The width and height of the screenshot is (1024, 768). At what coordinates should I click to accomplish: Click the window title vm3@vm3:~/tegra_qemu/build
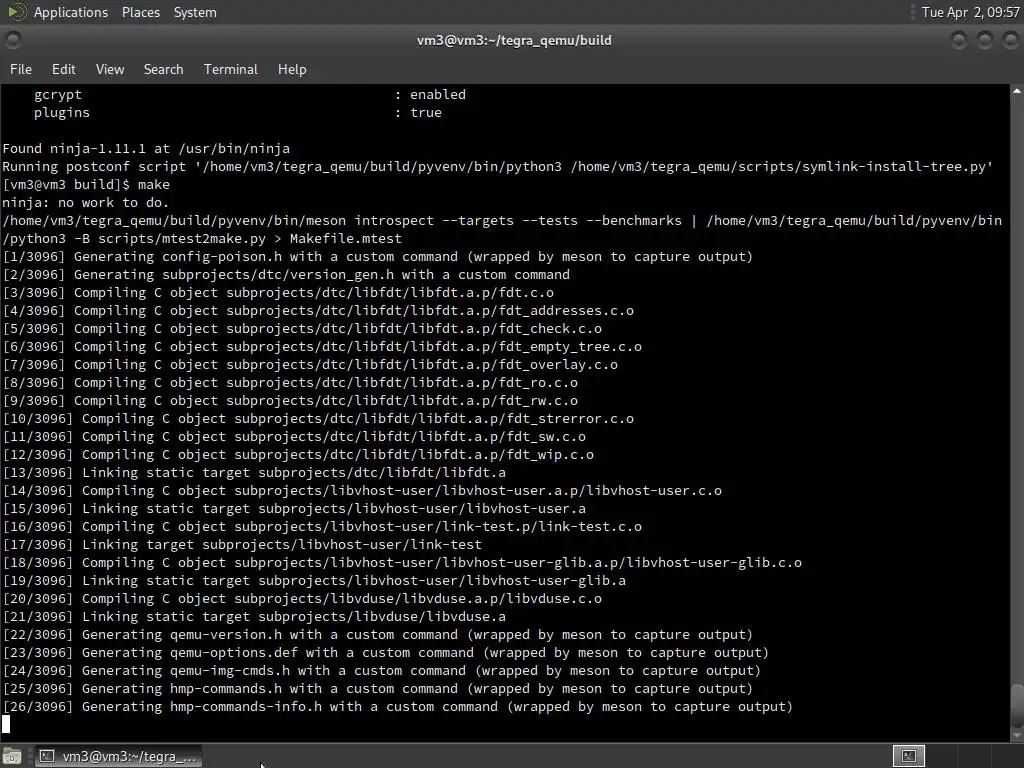514,40
